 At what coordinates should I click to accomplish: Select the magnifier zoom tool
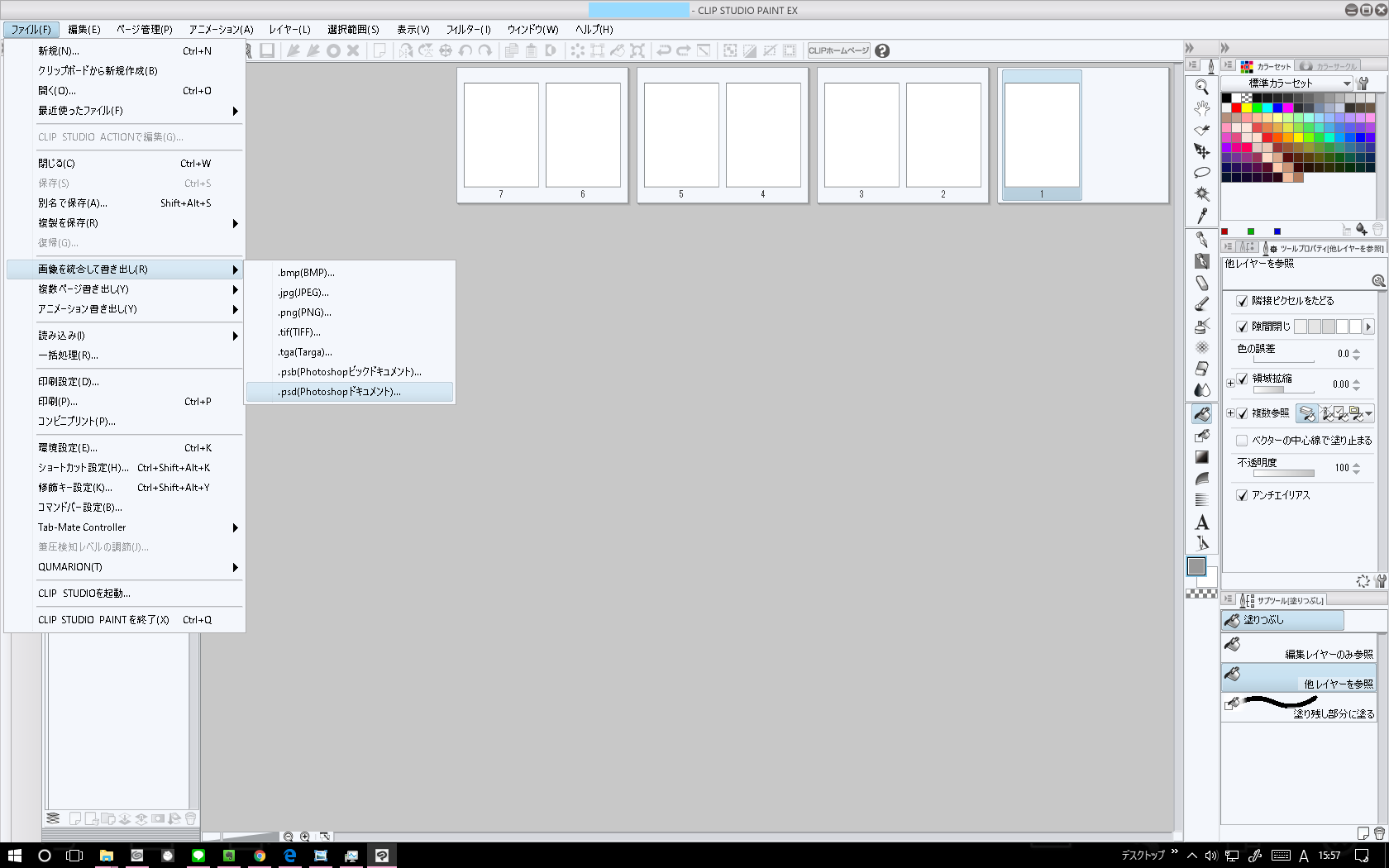1202,87
